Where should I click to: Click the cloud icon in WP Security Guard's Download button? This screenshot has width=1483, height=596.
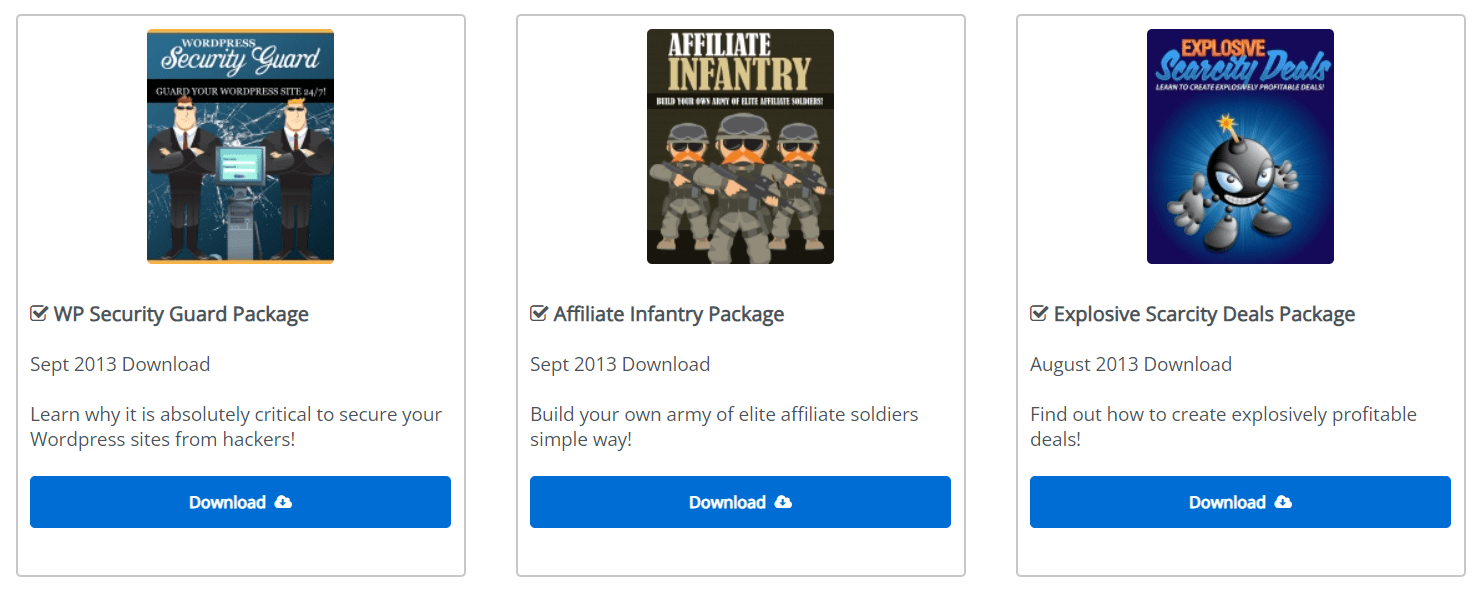(x=283, y=502)
